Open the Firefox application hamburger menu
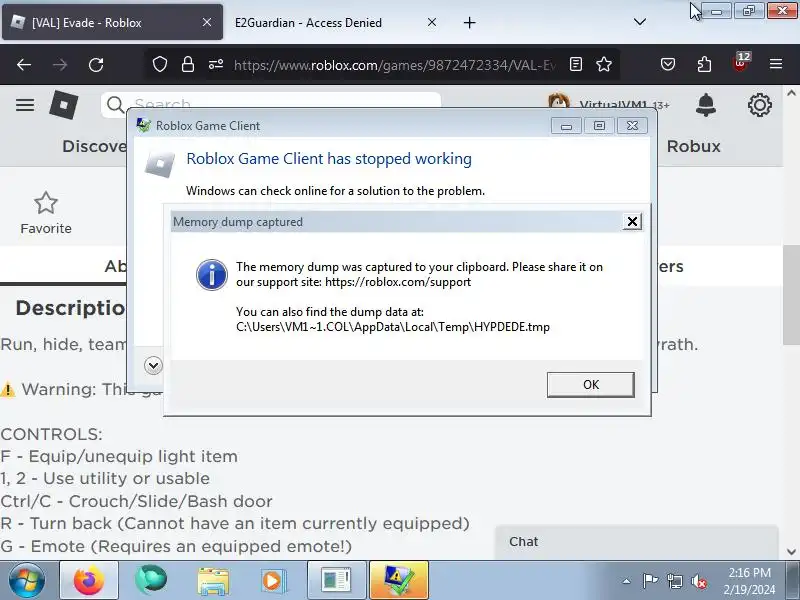Image resolution: width=800 pixels, height=600 pixels. pyautogui.click(x=776, y=64)
